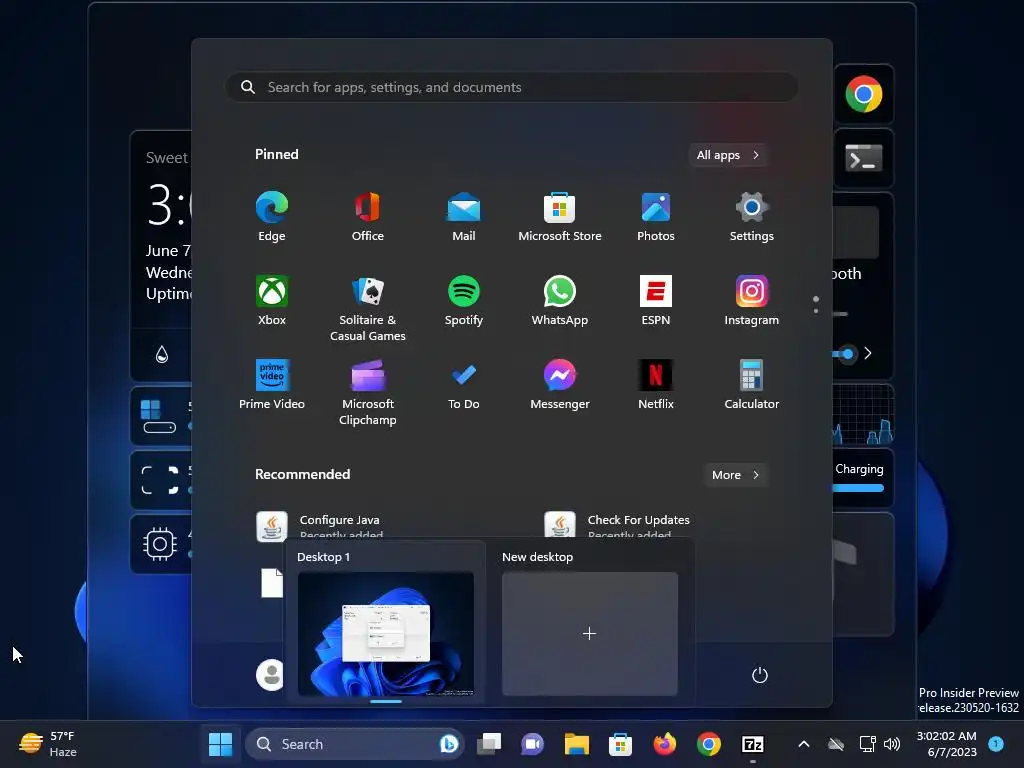The width and height of the screenshot is (1024, 768).
Task: Click the Bing icon in taskbar search
Action: pyautogui.click(x=449, y=744)
